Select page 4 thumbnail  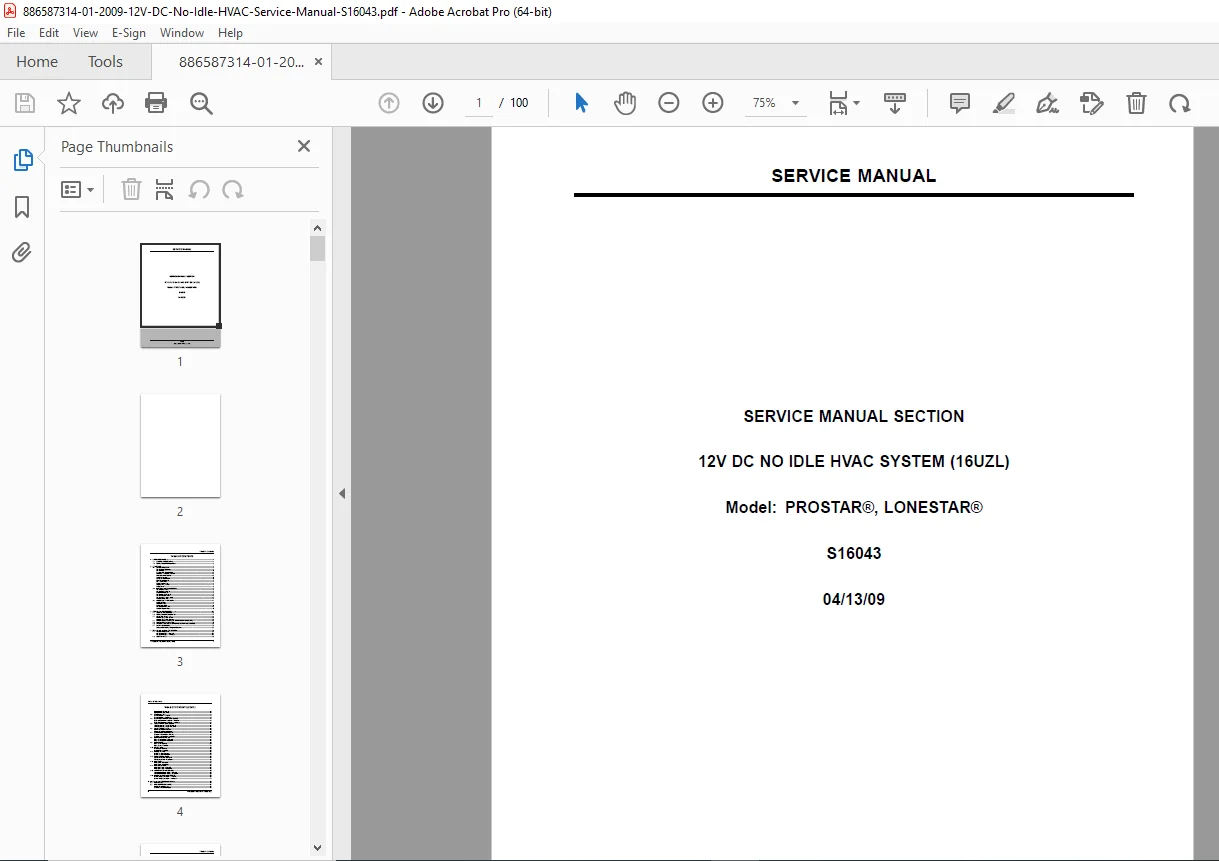180,745
